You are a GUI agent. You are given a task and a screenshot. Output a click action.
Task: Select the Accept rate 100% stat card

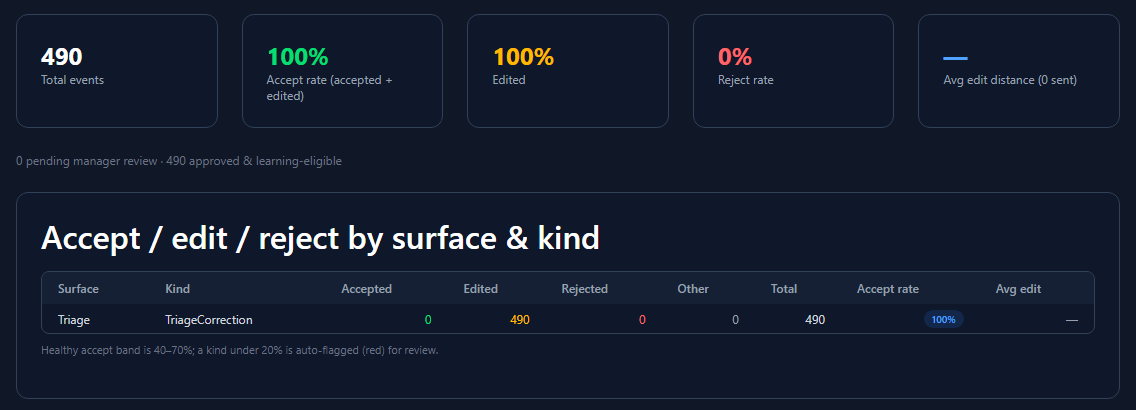[342, 71]
